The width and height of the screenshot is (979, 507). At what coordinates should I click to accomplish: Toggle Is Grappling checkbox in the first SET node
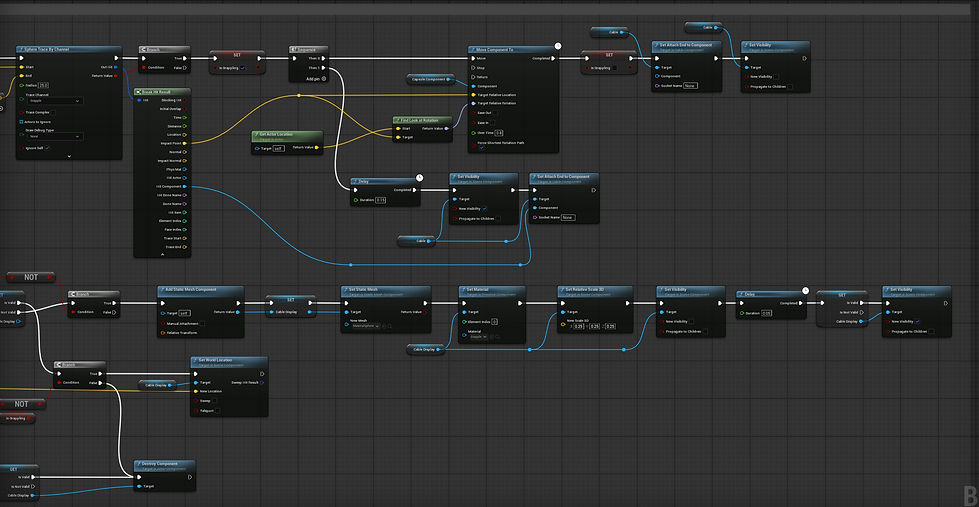click(x=242, y=67)
